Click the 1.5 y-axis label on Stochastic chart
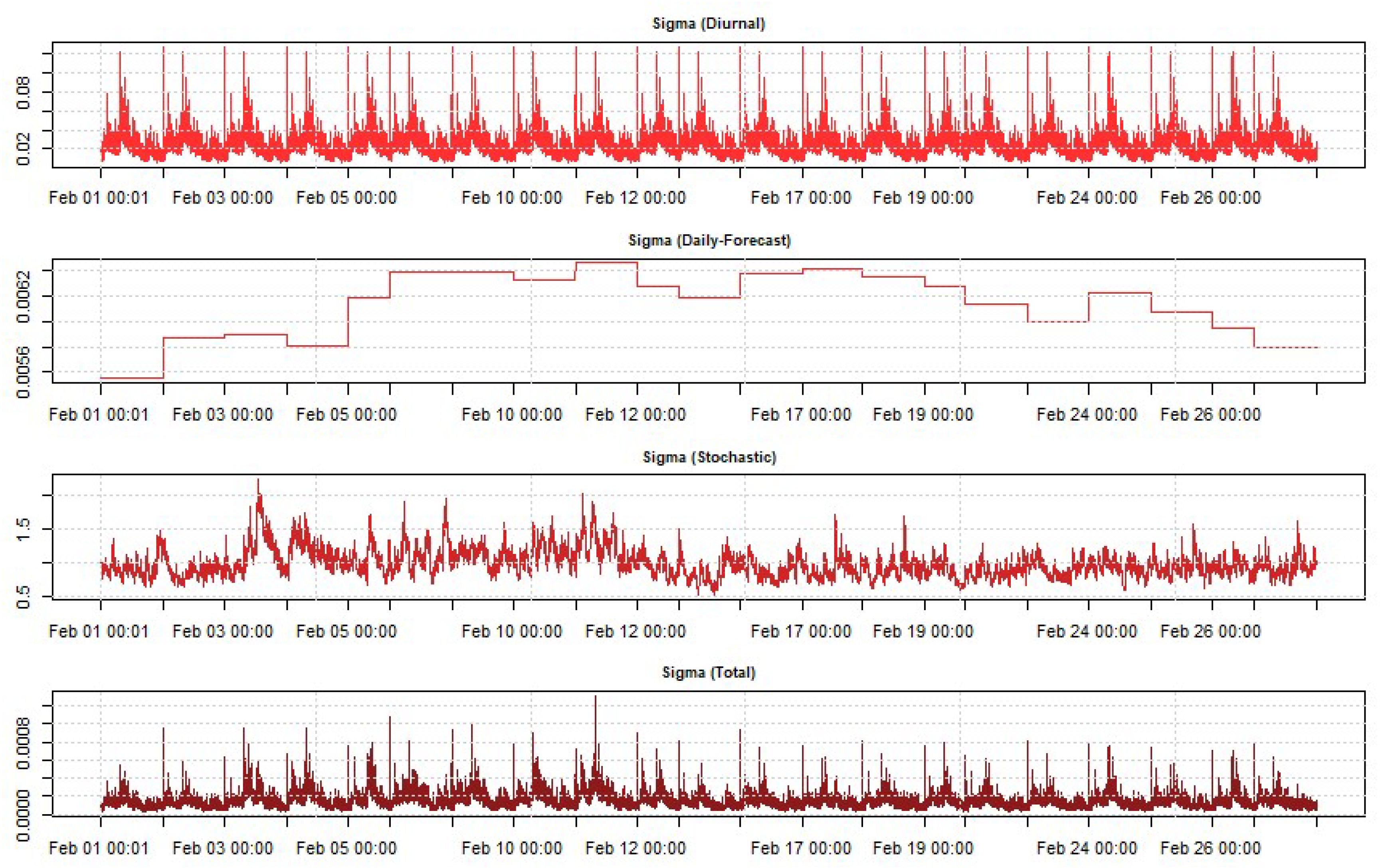Image resolution: width=1388 pixels, height=868 pixels. 23,529
